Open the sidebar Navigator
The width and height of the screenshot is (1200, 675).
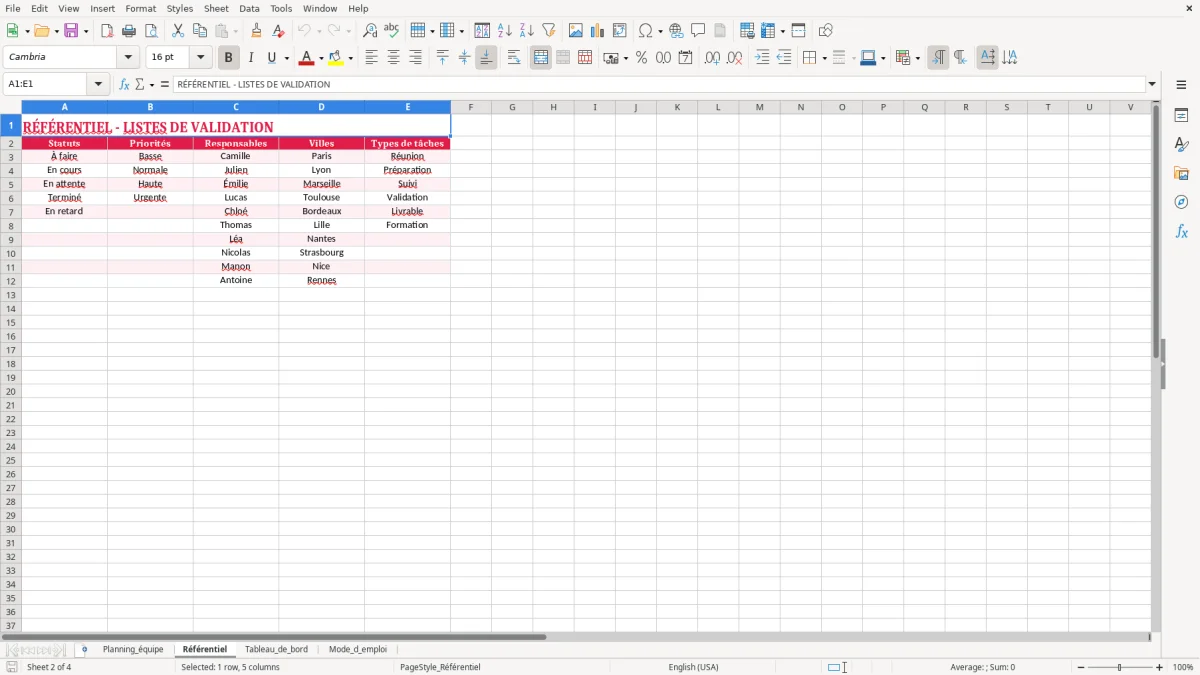point(1181,202)
